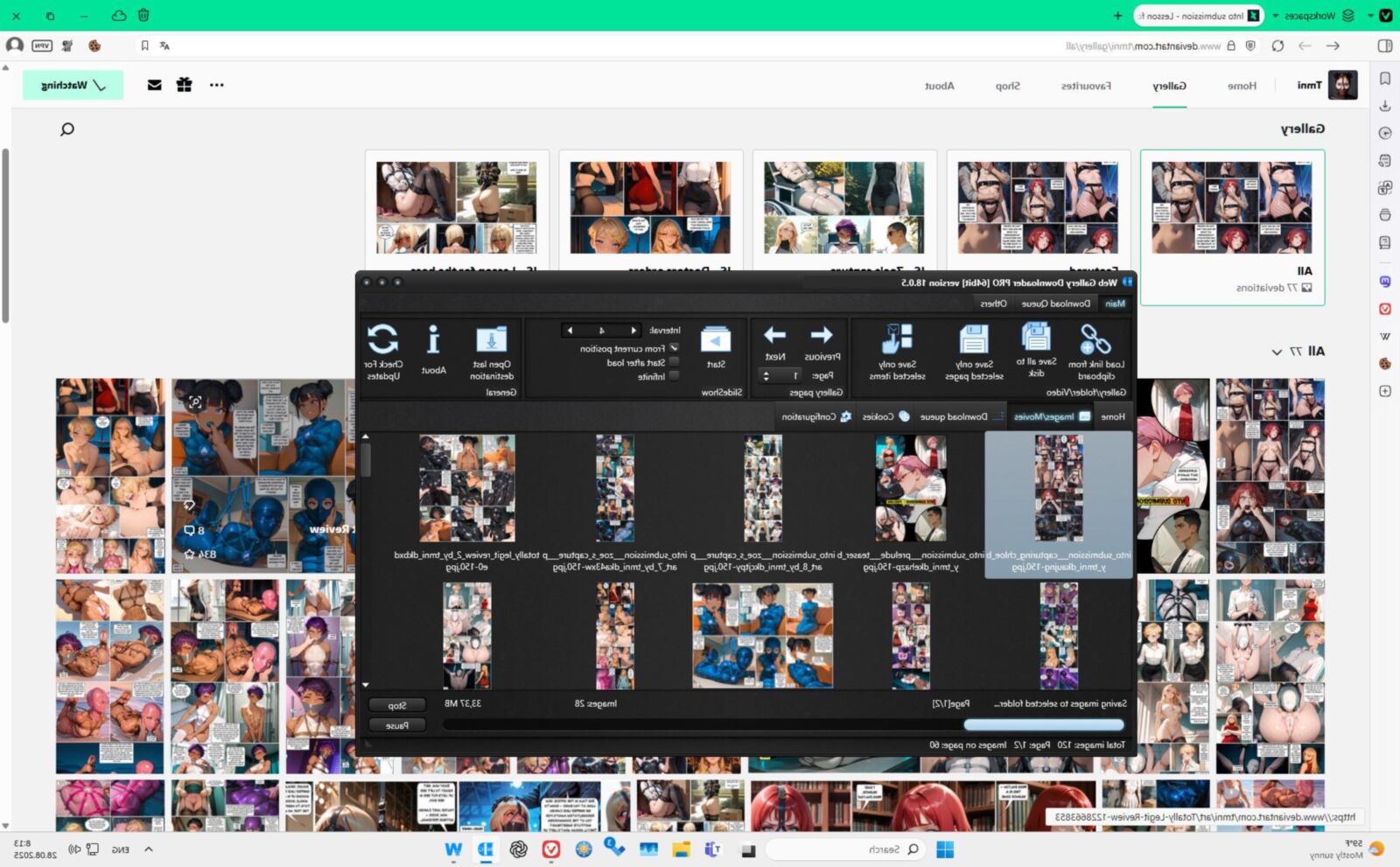
Task: Open the Shop profile link
Action: [x=1007, y=86]
